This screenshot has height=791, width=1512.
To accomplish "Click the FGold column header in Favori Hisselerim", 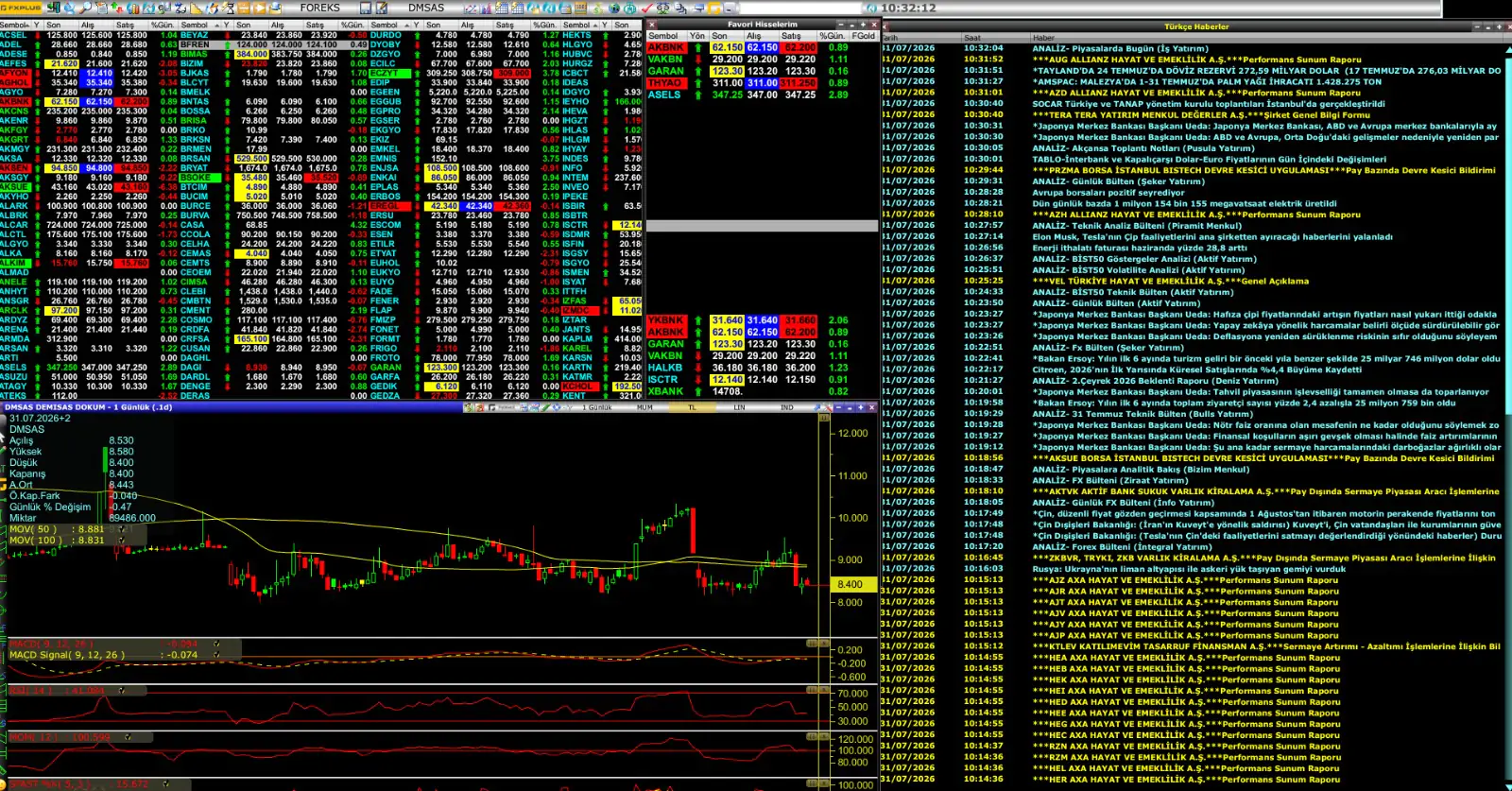I will click(864, 36).
